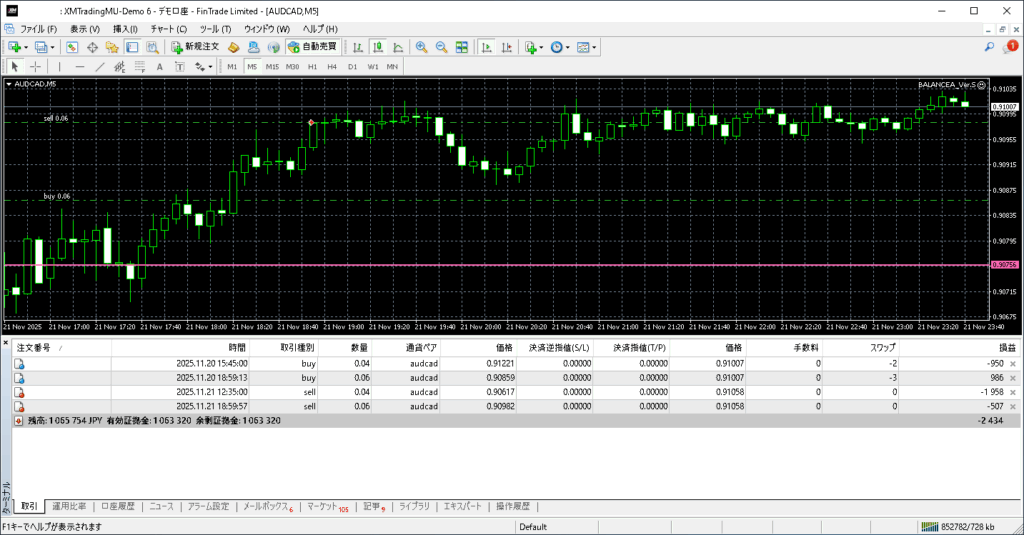Select the crosshair cursor tool
This screenshot has width=1024, height=535.
tap(35, 67)
